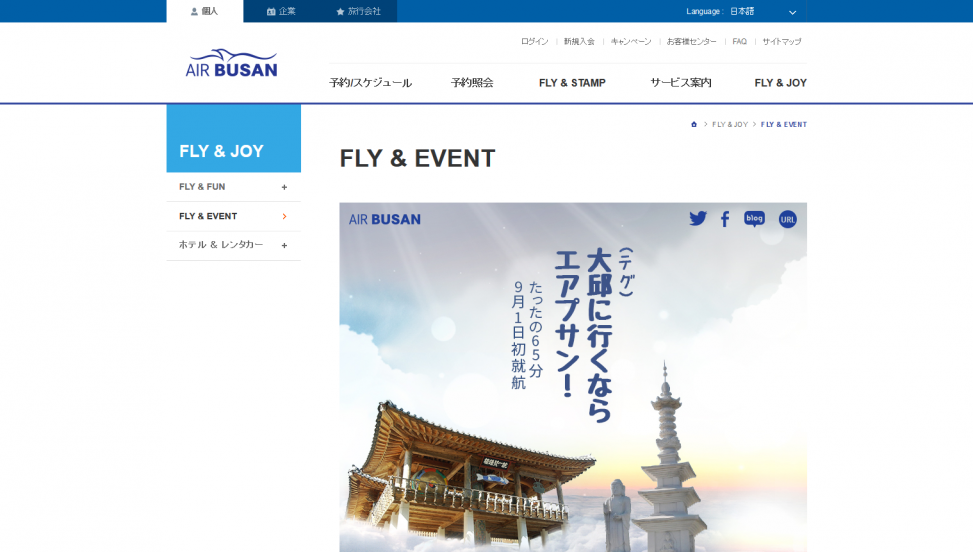973x552 pixels.
Task: Open the 予約/スケジュール menu
Action: coord(370,82)
